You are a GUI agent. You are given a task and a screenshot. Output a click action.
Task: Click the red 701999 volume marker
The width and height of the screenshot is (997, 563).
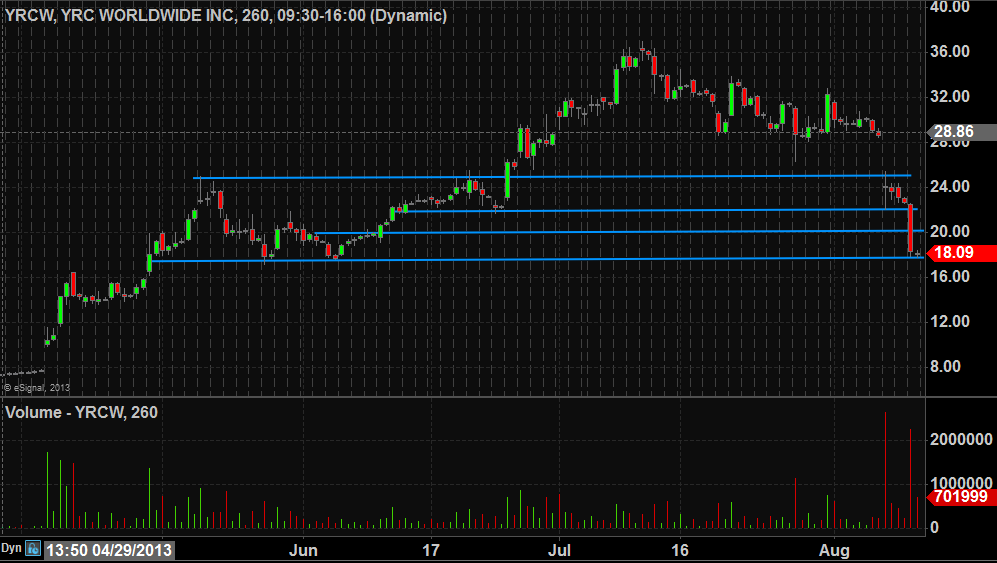point(961,497)
